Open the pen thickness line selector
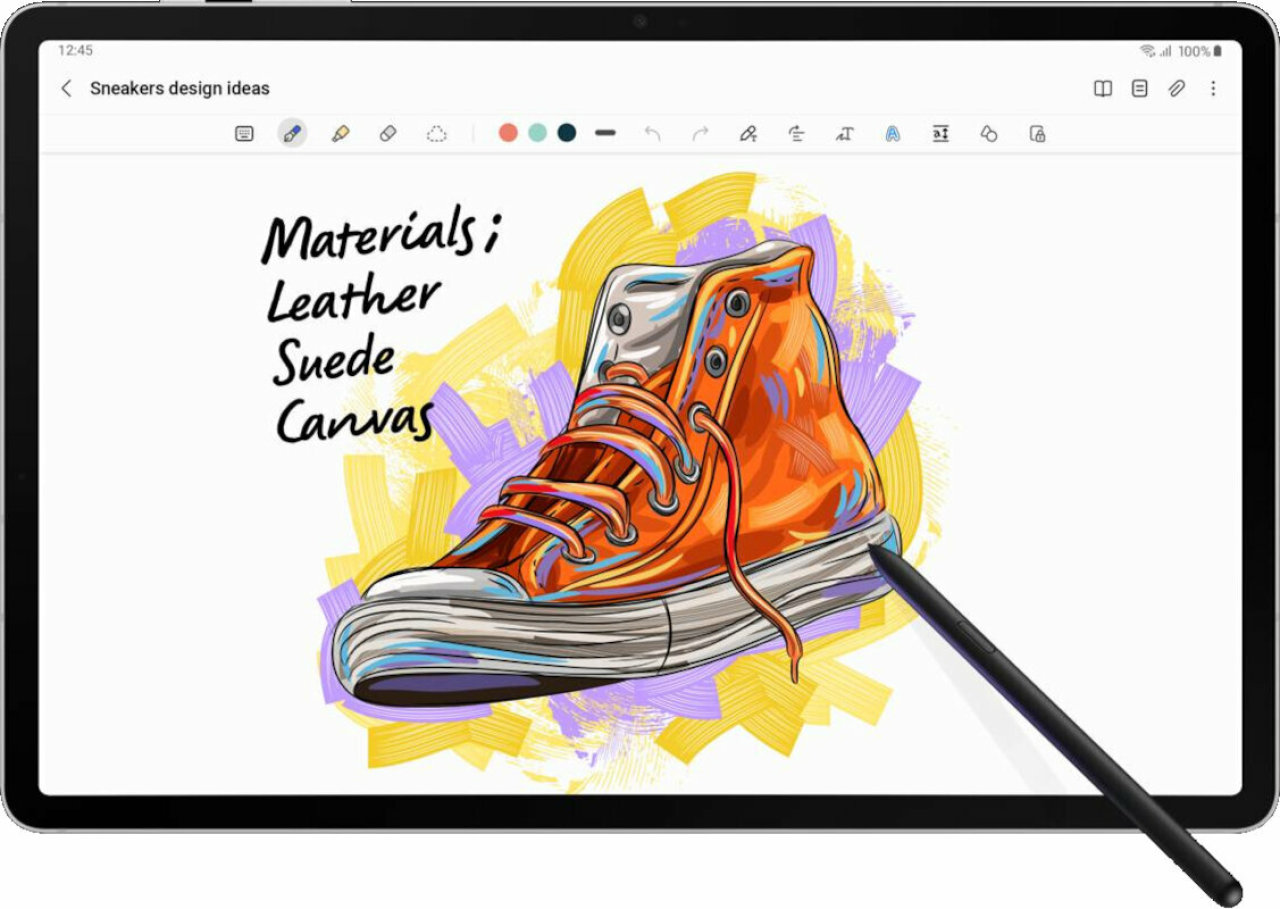Viewport: 1280px width, 909px height. [605, 133]
